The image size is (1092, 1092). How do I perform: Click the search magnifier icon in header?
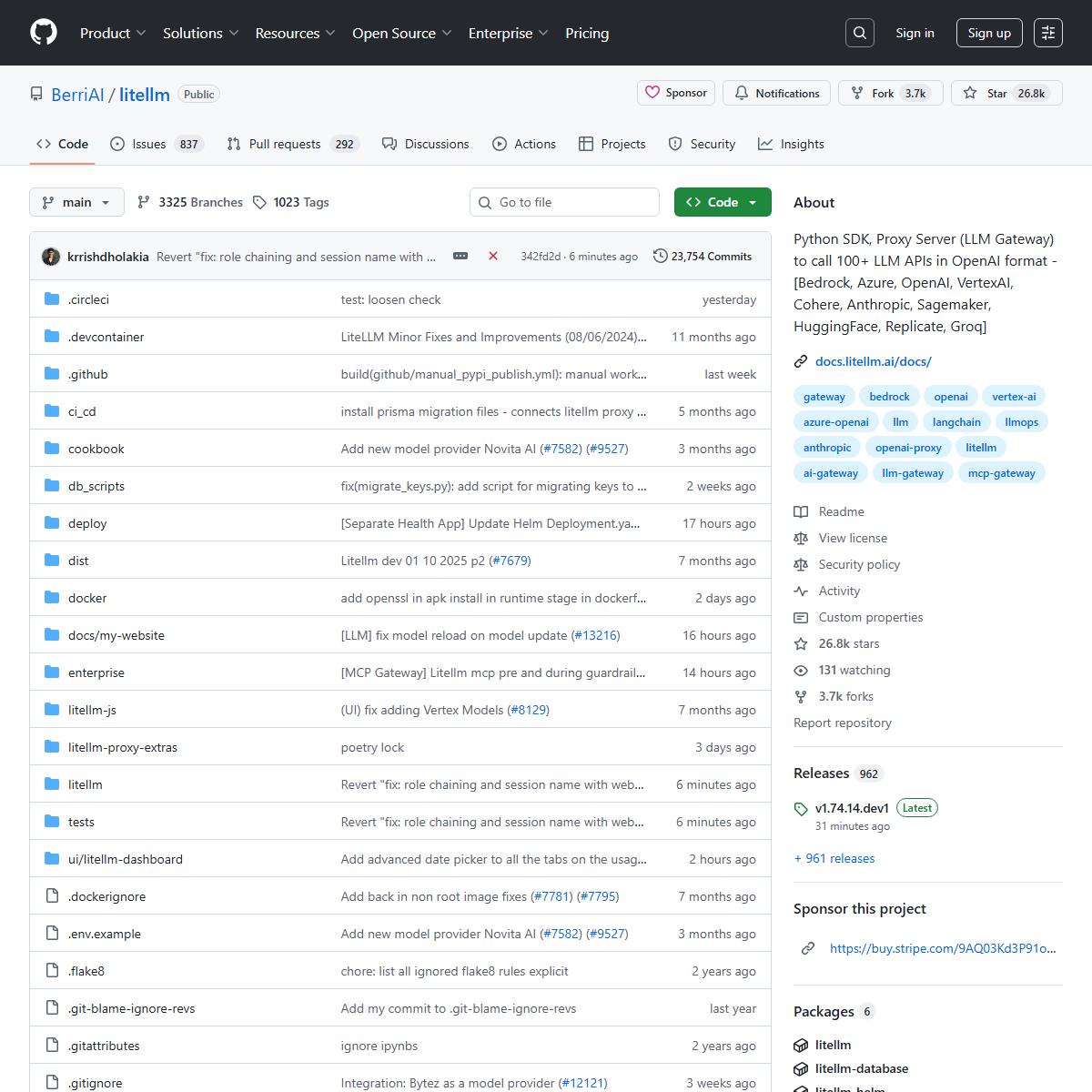(860, 33)
